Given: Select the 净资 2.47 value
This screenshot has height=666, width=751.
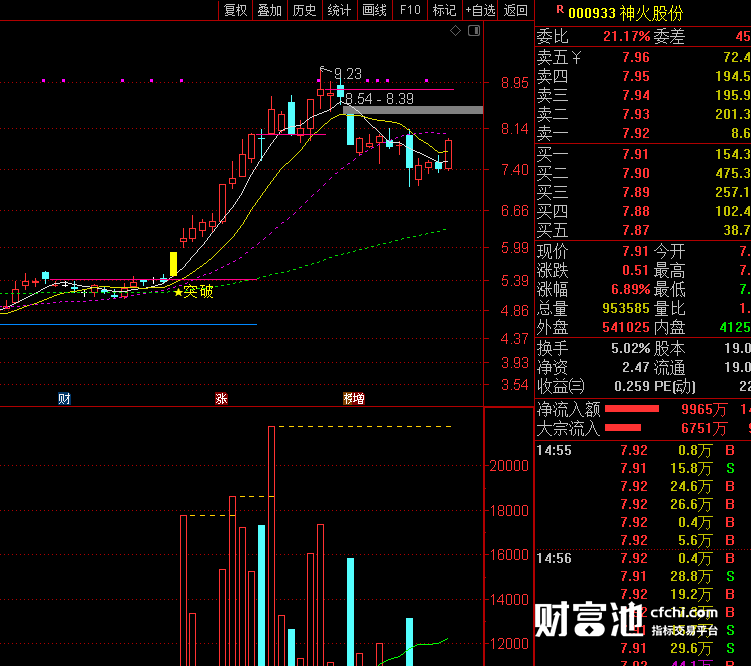Looking at the screenshot, I should (636, 367).
